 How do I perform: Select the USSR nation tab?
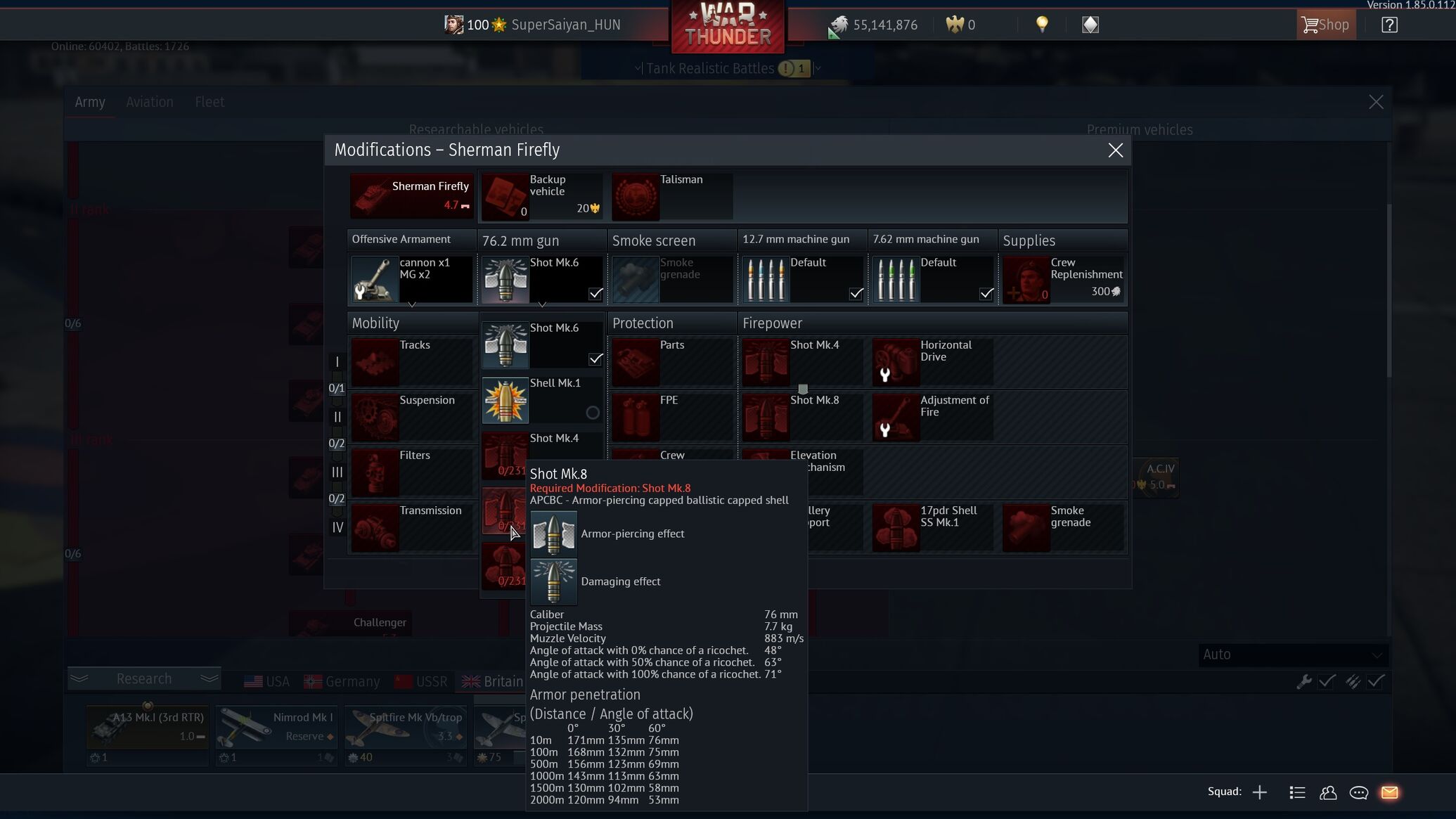click(420, 681)
